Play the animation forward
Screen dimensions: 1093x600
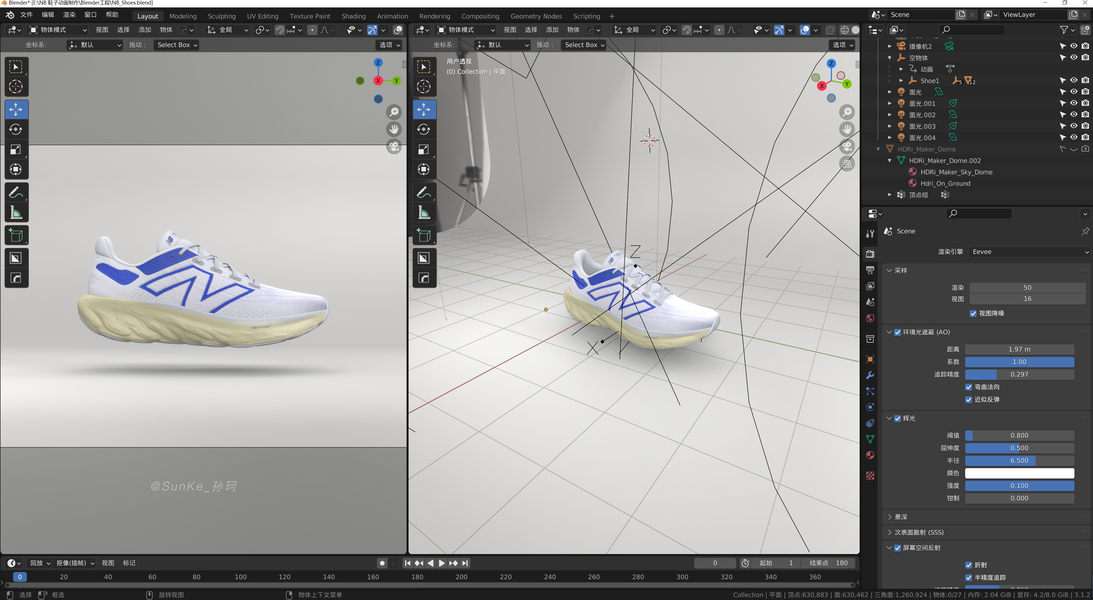(441, 563)
